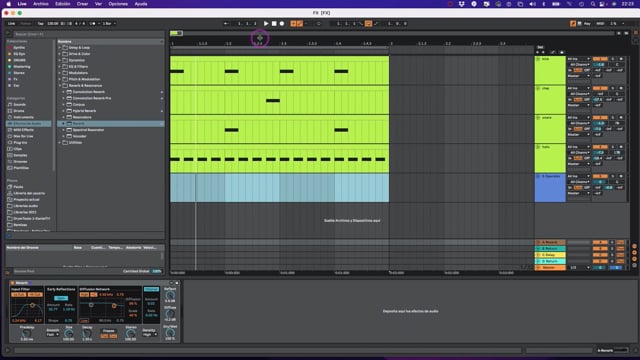
Task: Adjust the Reverb Predelay knob
Action: pyautogui.click(x=27, y=333)
